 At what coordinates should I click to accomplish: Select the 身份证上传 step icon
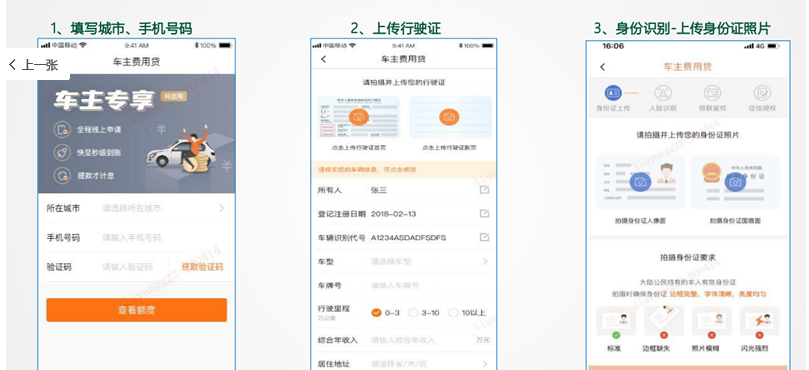point(613,93)
